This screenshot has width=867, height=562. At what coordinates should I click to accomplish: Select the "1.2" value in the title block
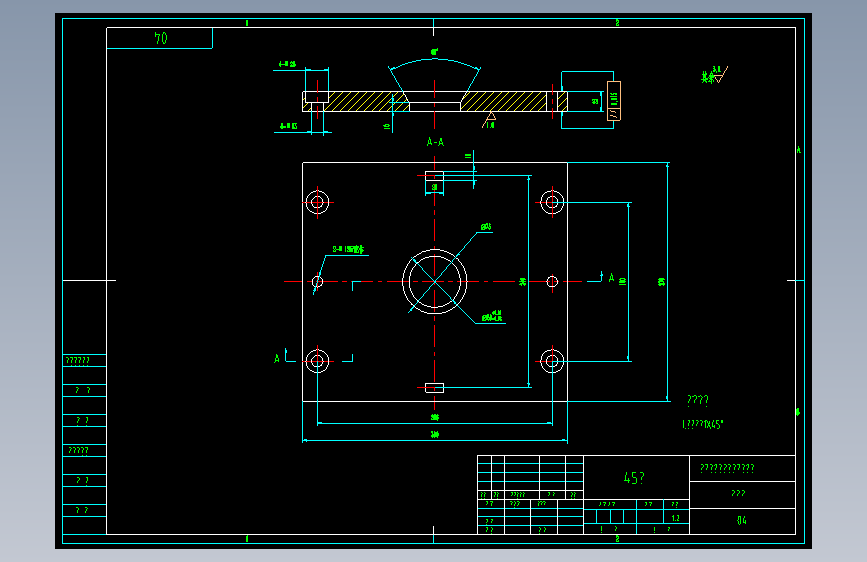point(675,518)
